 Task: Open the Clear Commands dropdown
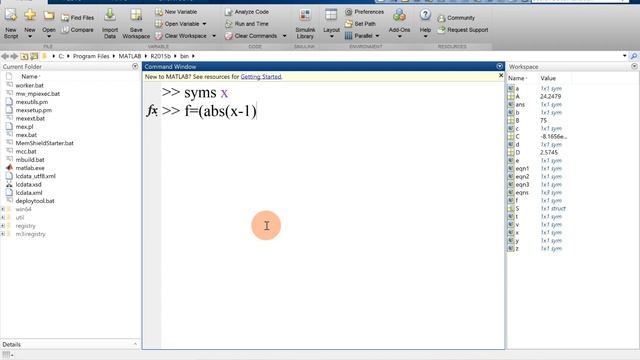[284, 36]
